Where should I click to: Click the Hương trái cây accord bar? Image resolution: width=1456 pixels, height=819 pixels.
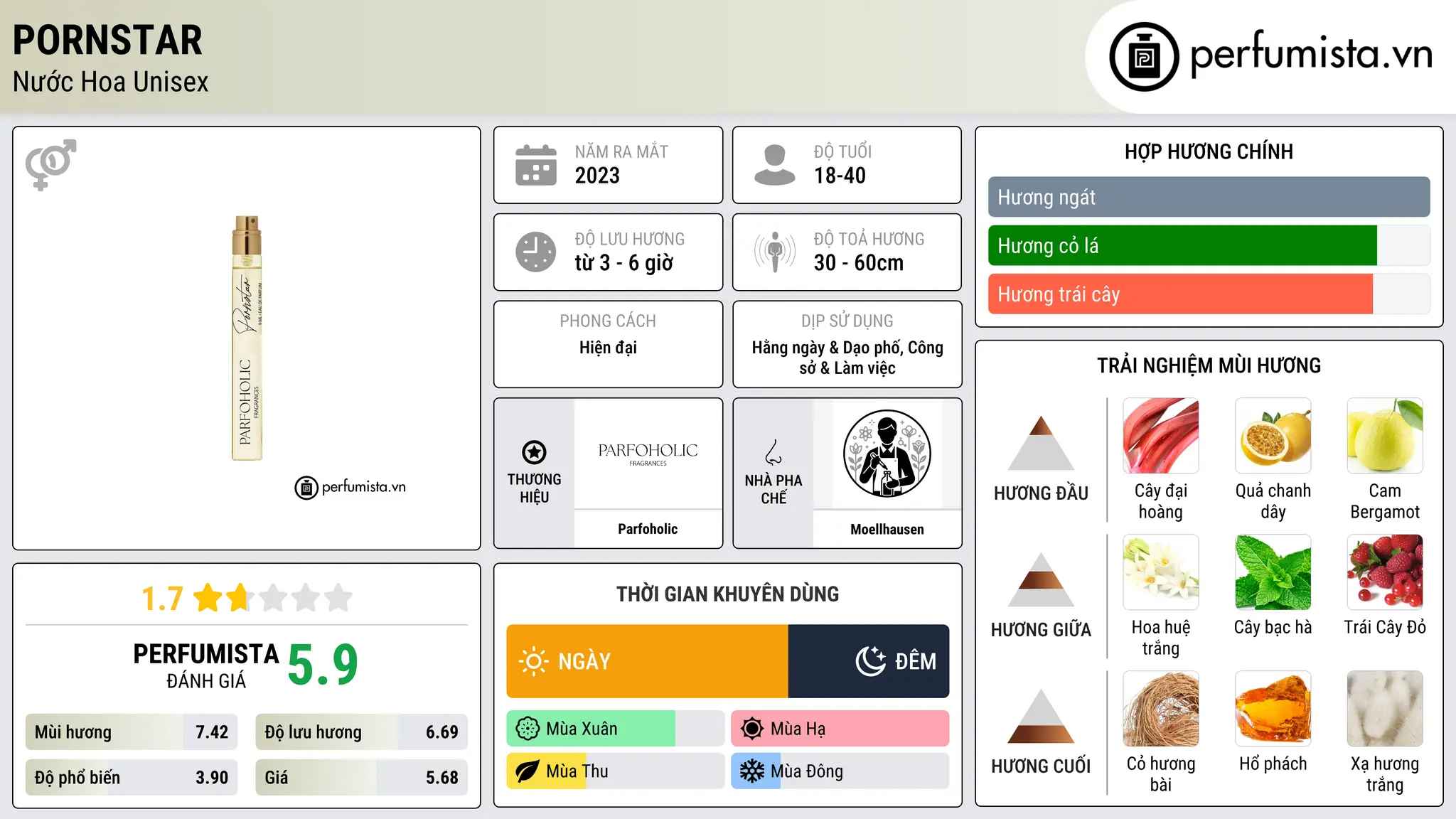(x=1209, y=294)
